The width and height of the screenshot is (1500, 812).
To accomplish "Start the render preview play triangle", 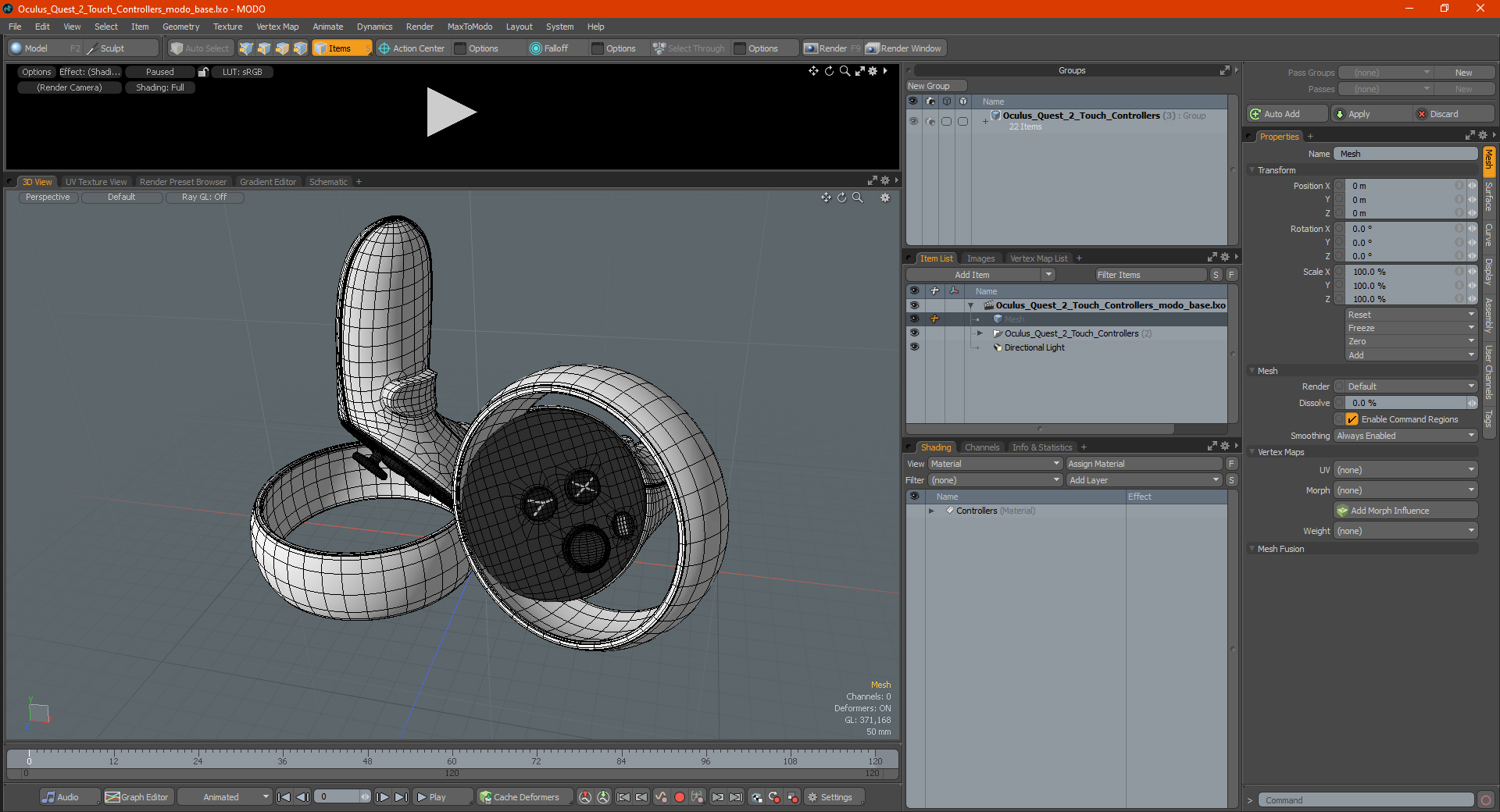I will coord(451,112).
